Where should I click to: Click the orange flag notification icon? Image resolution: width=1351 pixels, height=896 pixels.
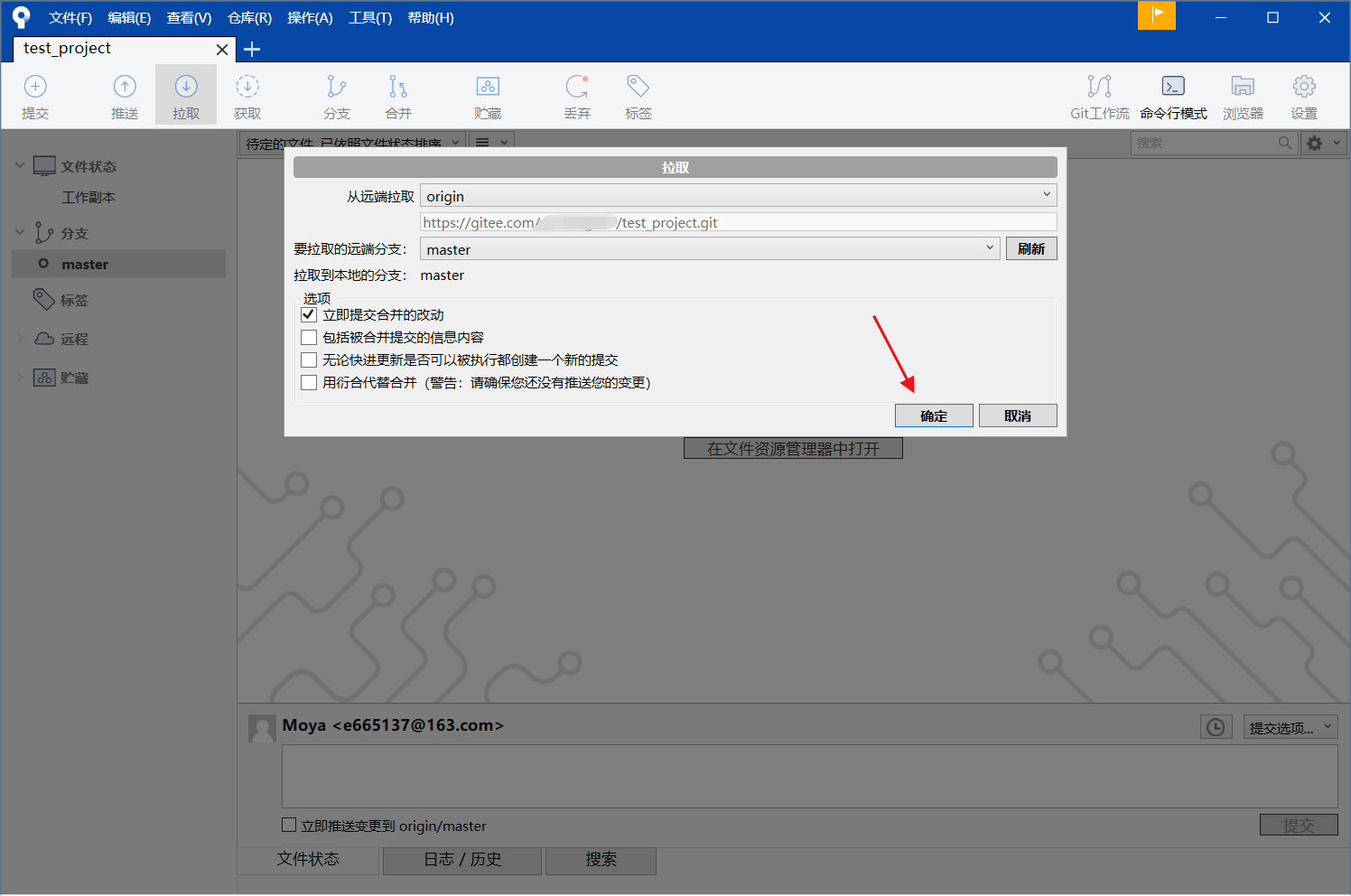click(x=1156, y=15)
